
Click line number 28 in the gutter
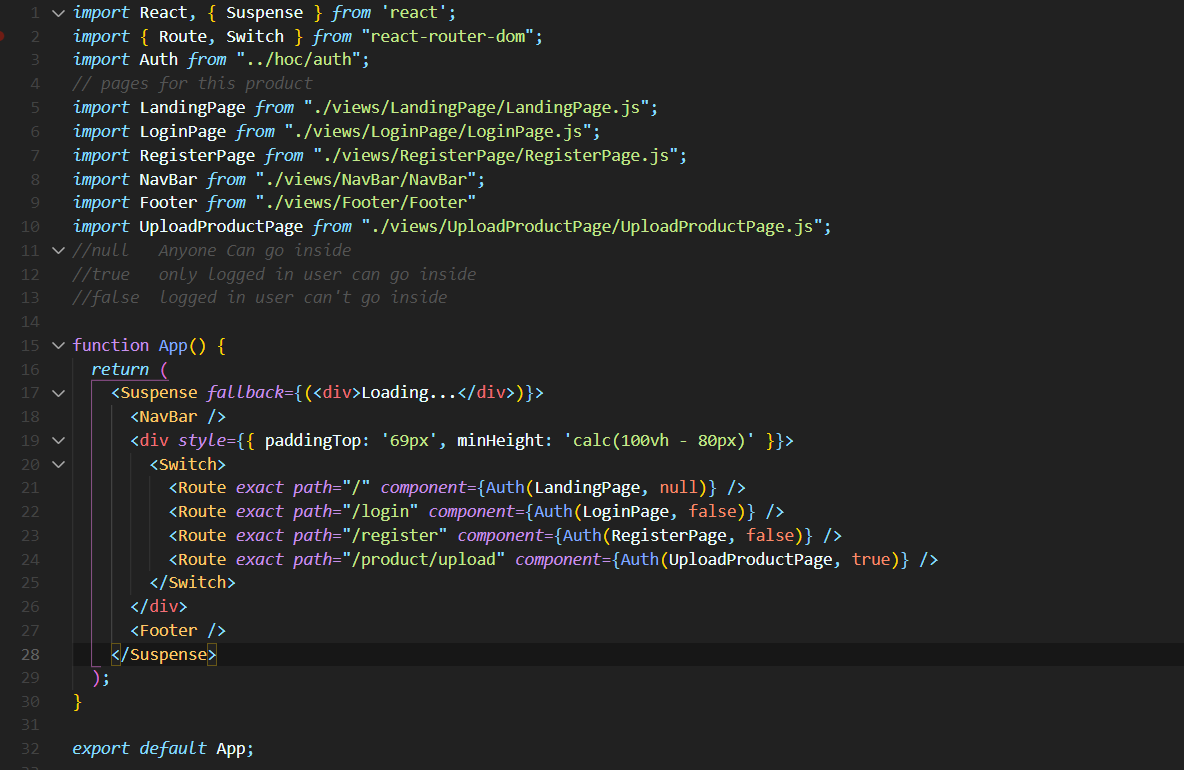coord(30,654)
